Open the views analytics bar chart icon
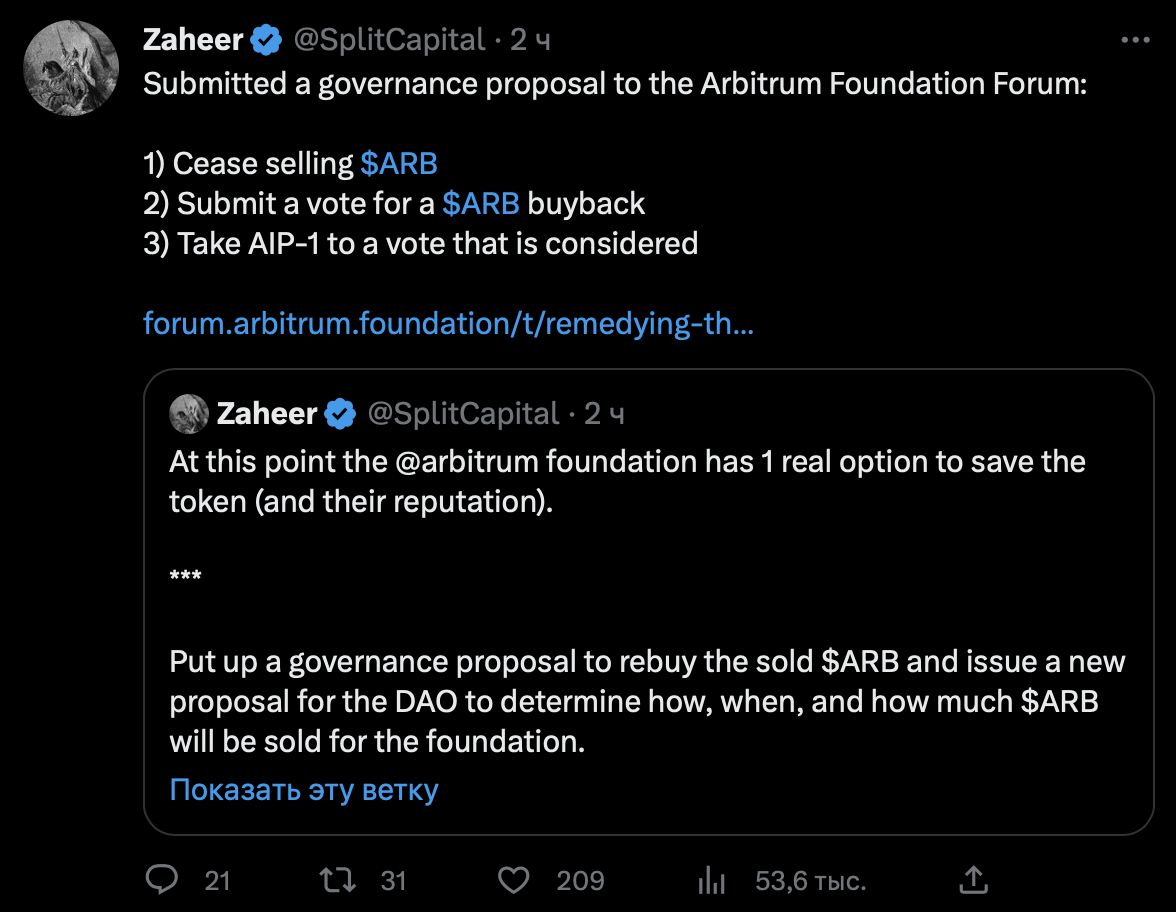Image resolution: width=1176 pixels, height=912 pixels. point(711,880)
